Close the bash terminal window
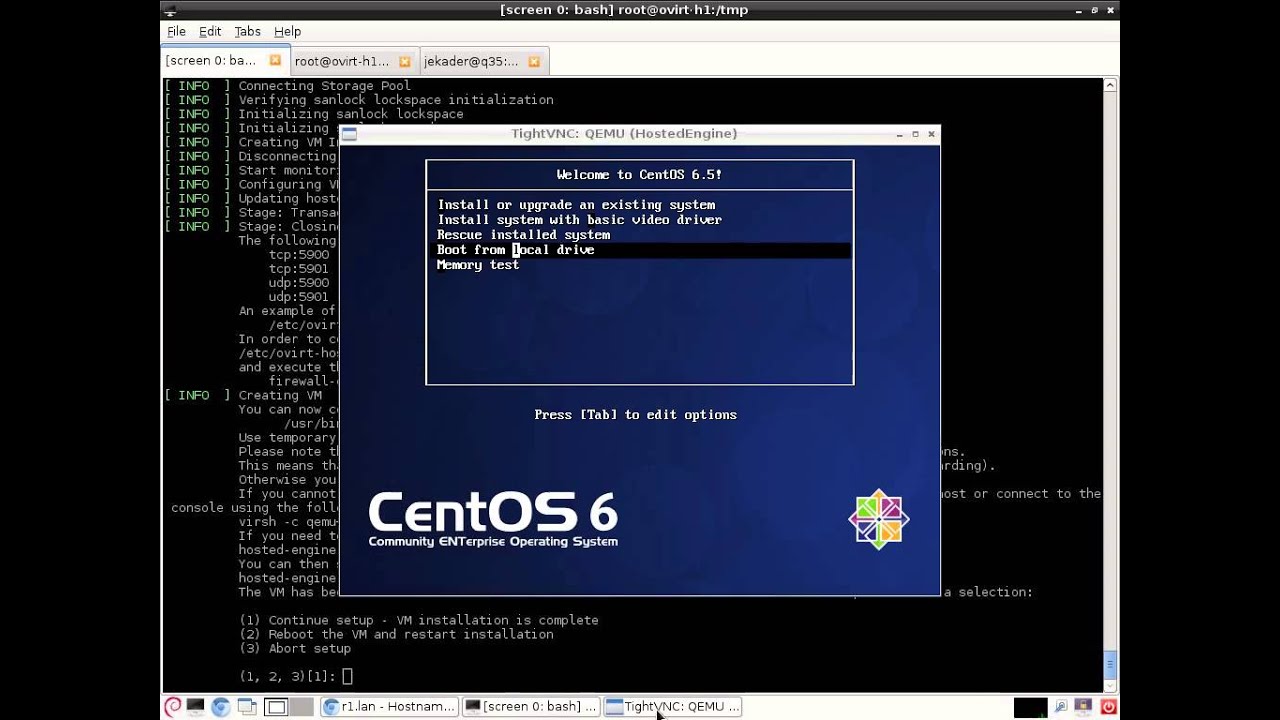Viewport: 1280px width, 720px height. click(1111, 10)
